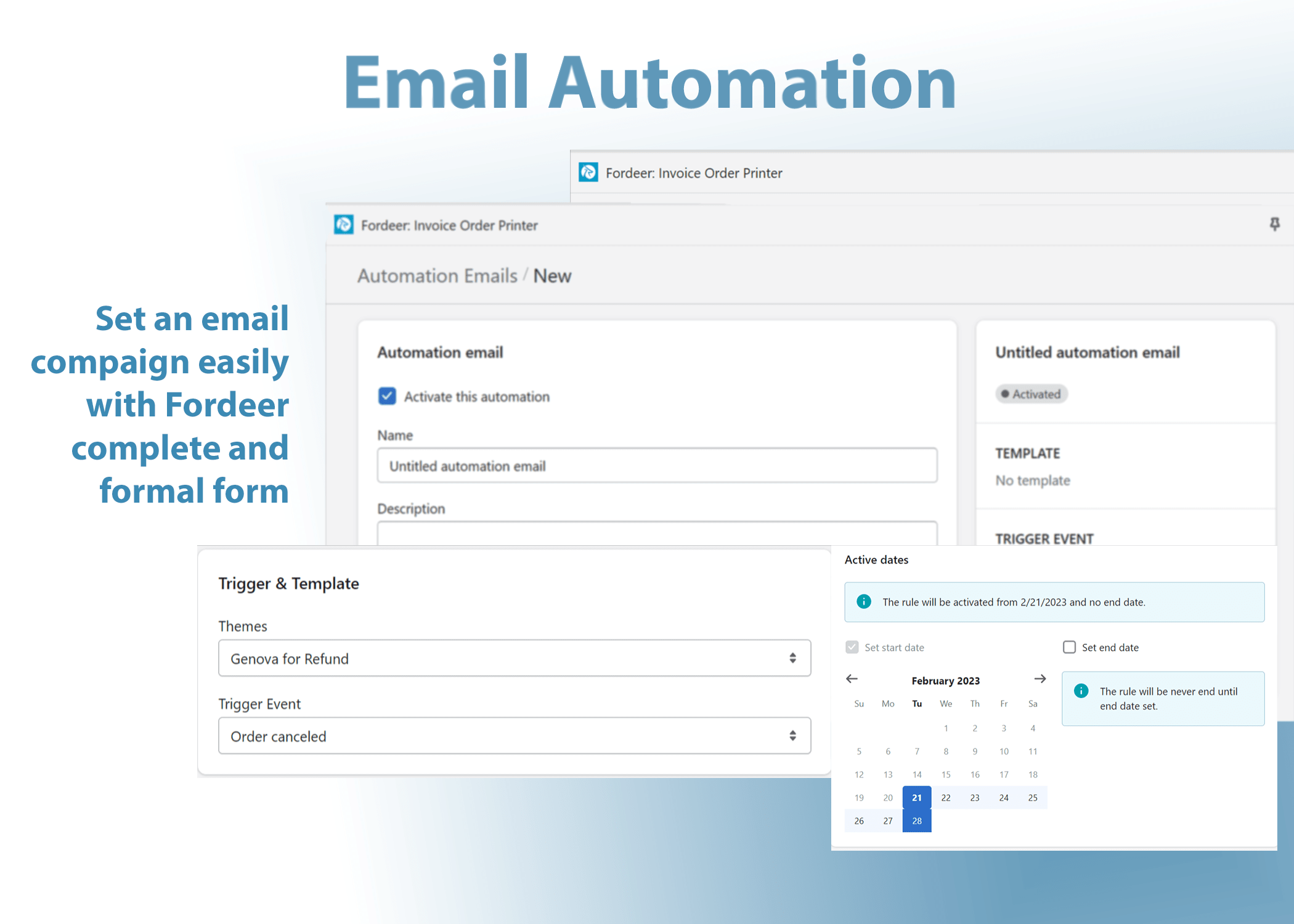Click disabled date February 14

point(917,774)
